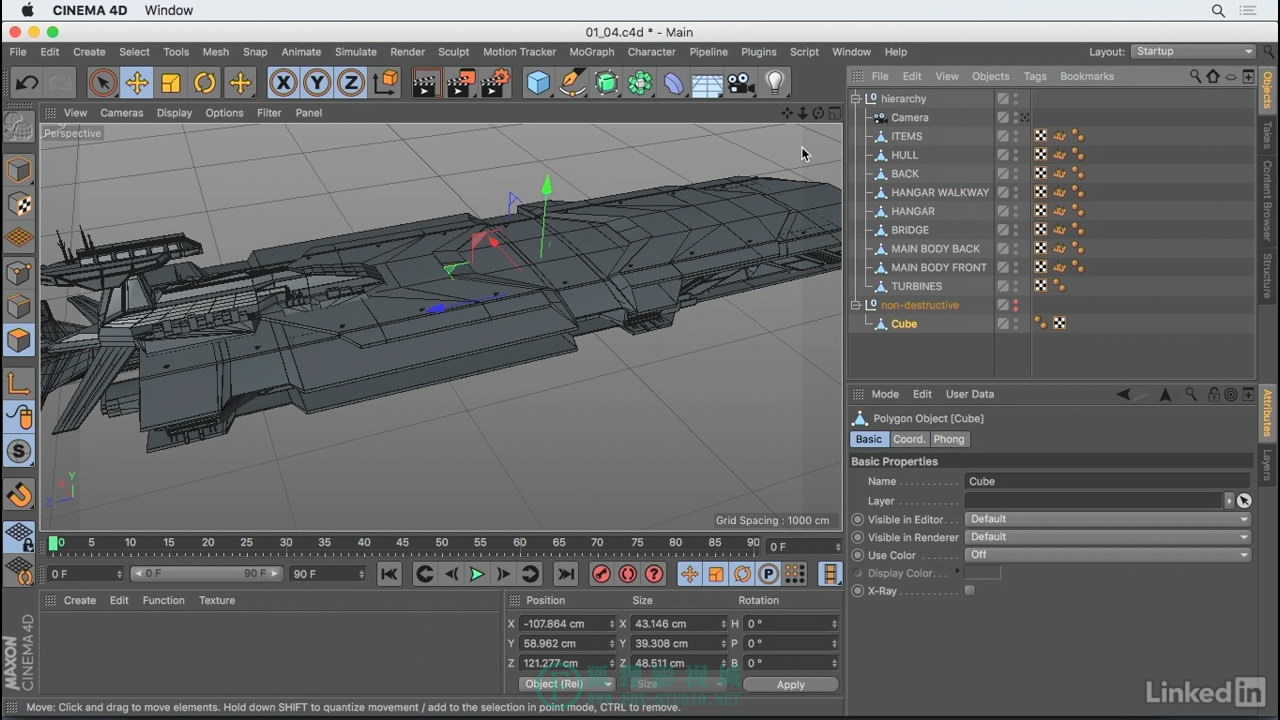Image resolution: width=1280 pixels, height=720 pixels.
Task: Switch to the Phong tab
Action: [x=949, y=439]
